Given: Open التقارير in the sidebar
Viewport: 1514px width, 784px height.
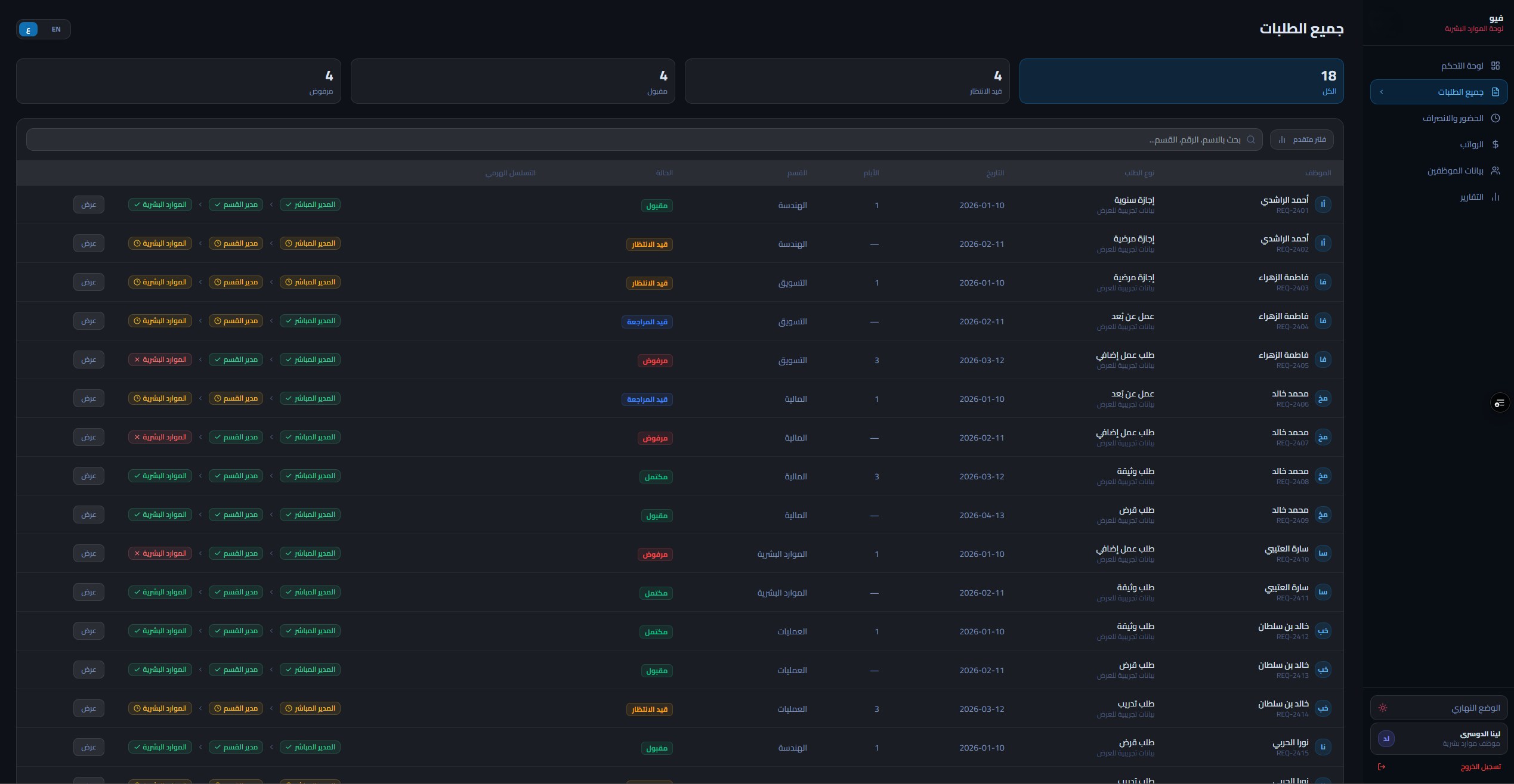Looking at the screenshot, I should click(x=1439, y=197).
